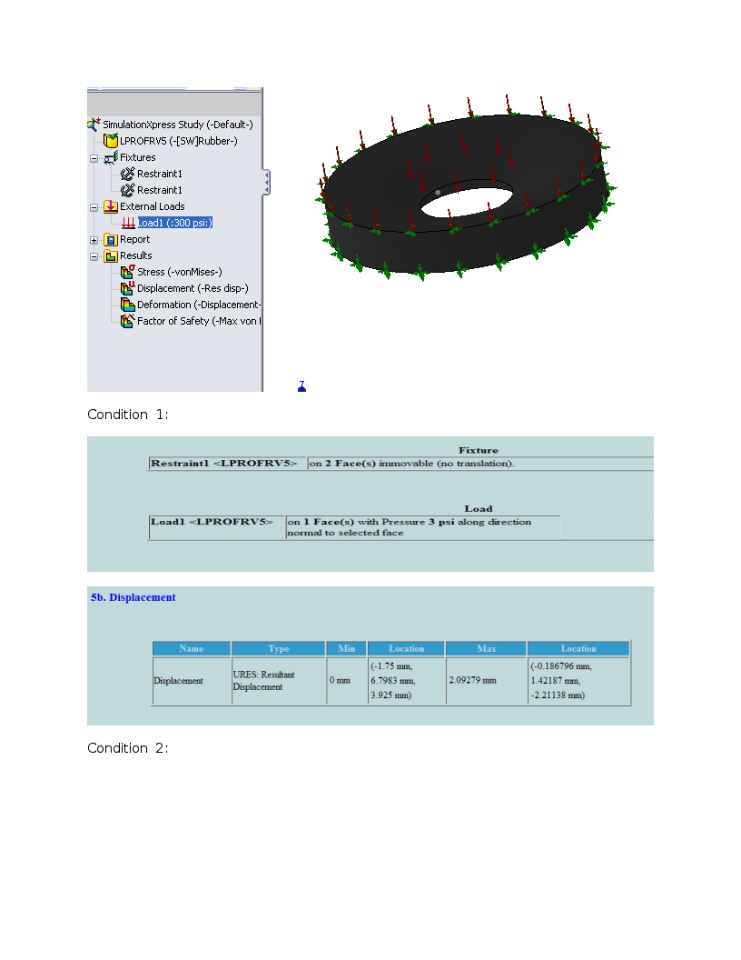
Task: Click the Type column header
Action: click(x=278, y=648)
